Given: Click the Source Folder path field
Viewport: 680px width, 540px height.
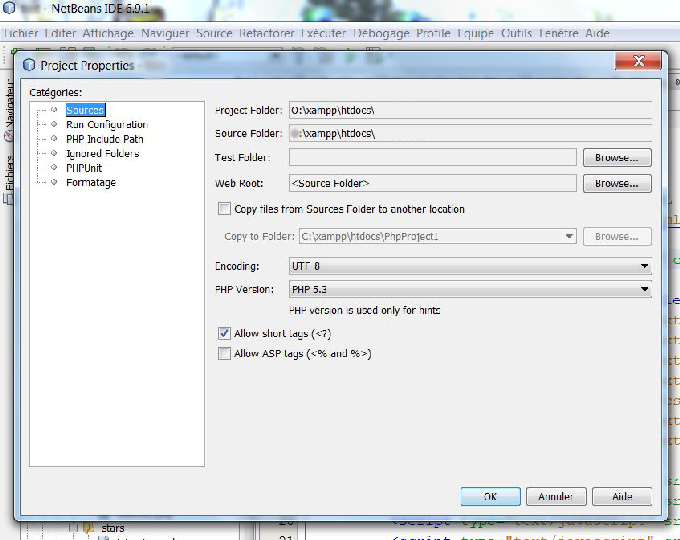Looking at the screenshot, I should coord(470,133).
